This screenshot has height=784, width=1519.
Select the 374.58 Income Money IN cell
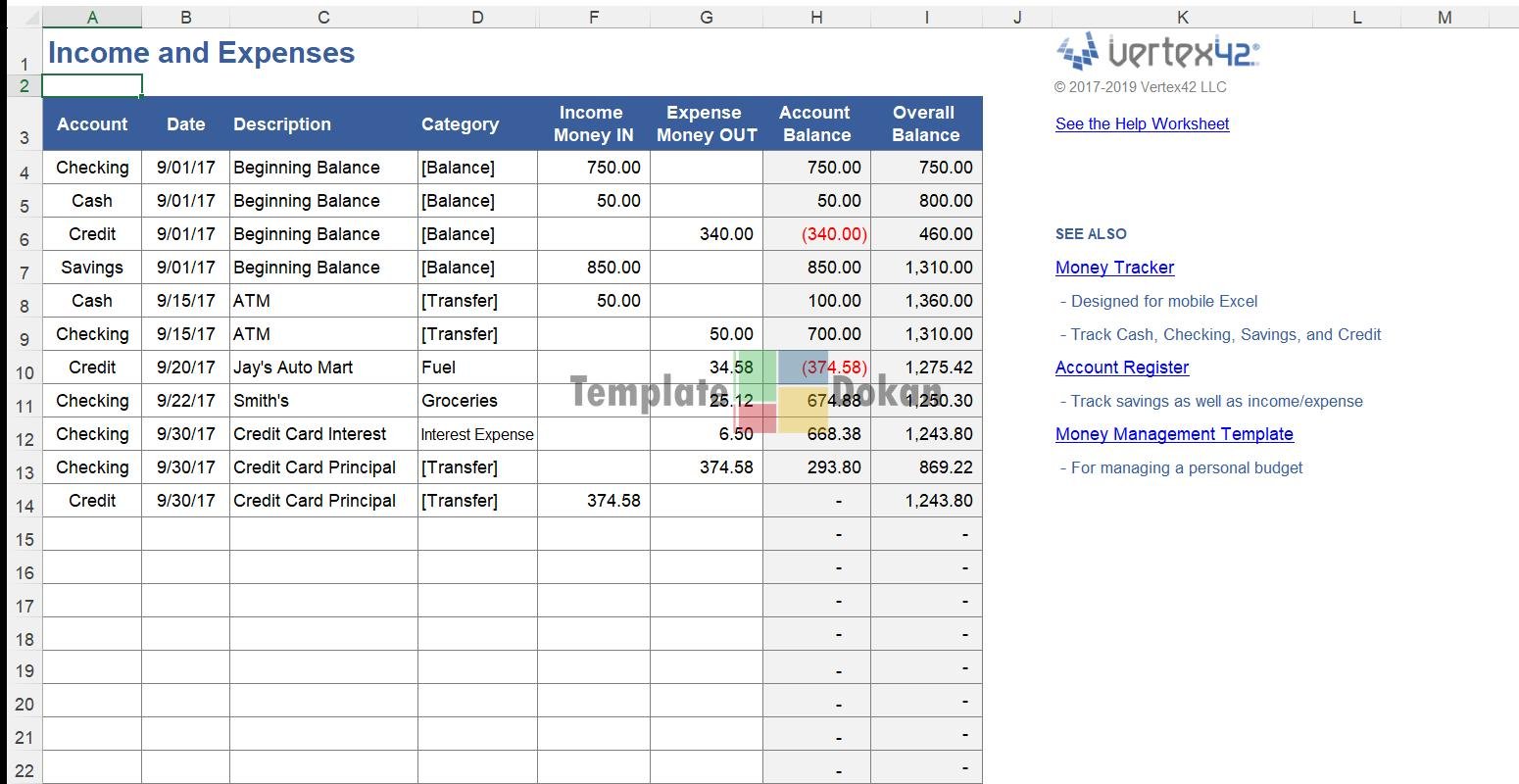pyautogui.click(x=593, y=501)
